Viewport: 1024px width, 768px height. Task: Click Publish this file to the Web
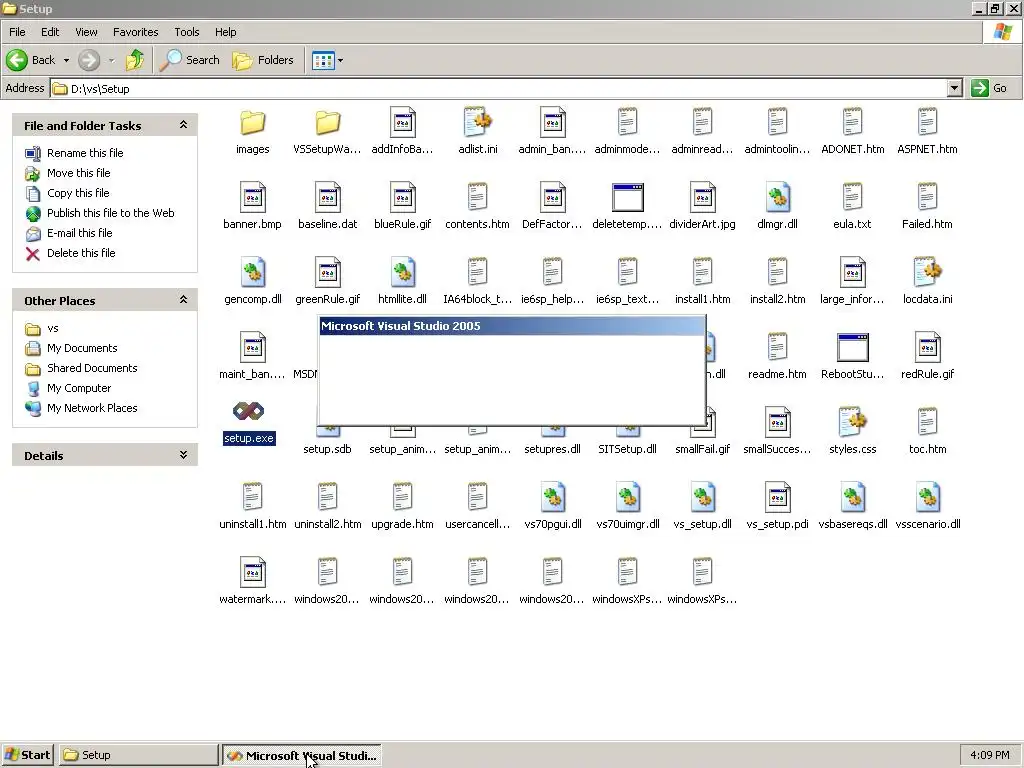tap(110, 213)
